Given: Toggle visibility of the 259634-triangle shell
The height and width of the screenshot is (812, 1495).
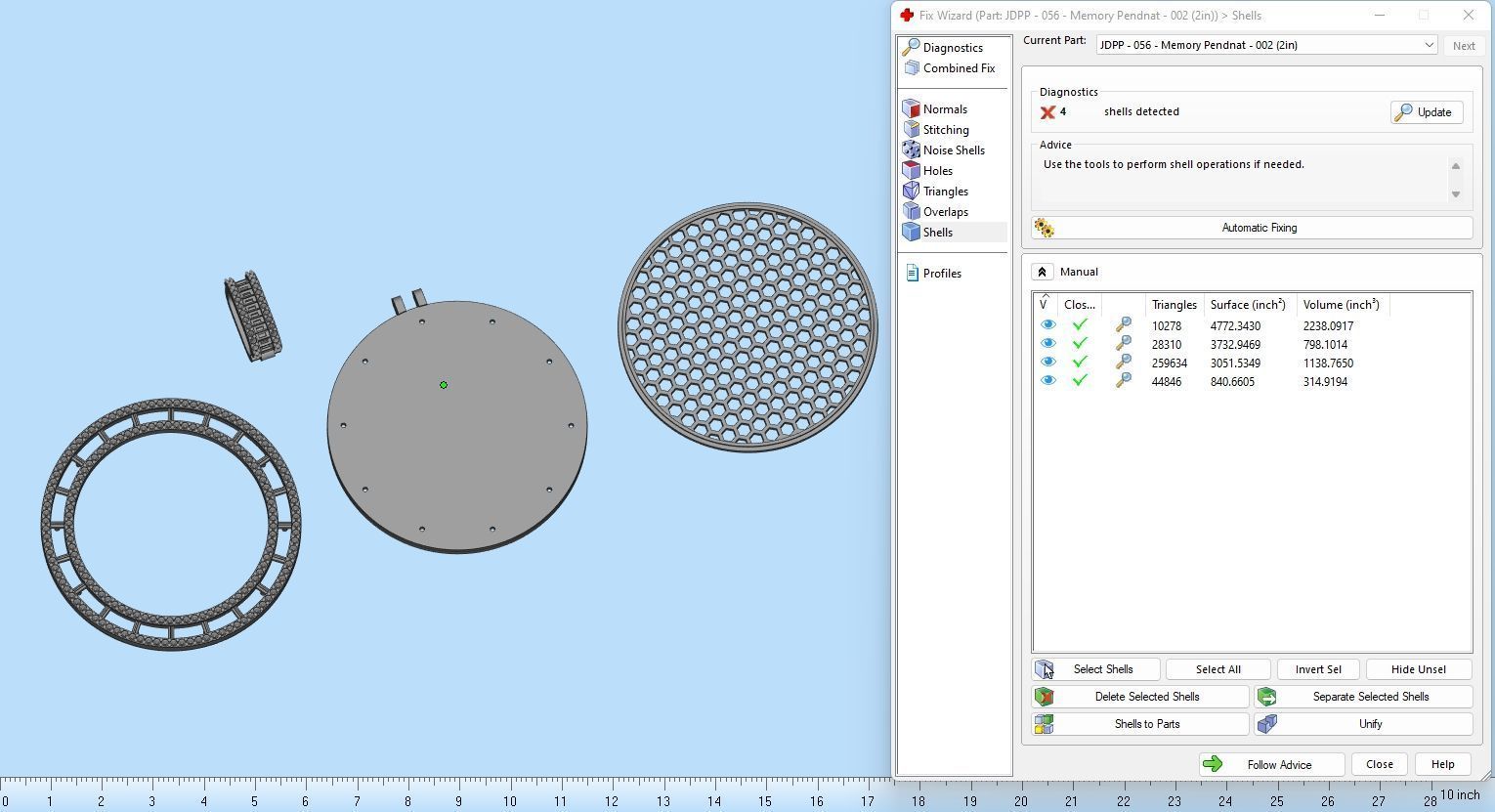Looking at the screenshot, I should [x=1048, y=363].
